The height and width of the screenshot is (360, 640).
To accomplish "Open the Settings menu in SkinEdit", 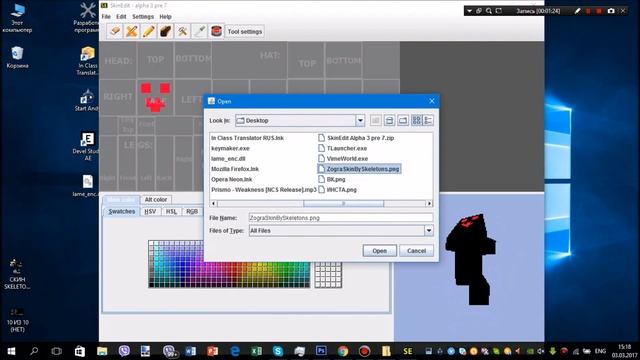I will pos(143,17).
